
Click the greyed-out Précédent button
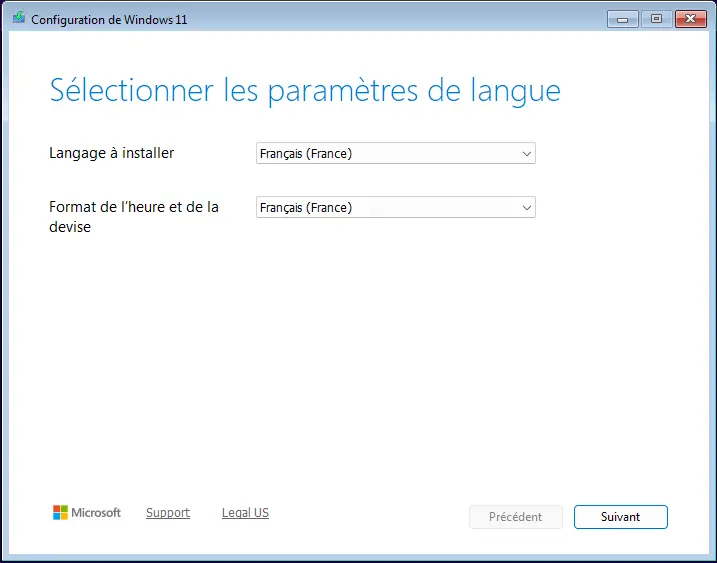(x=515, y=517)
